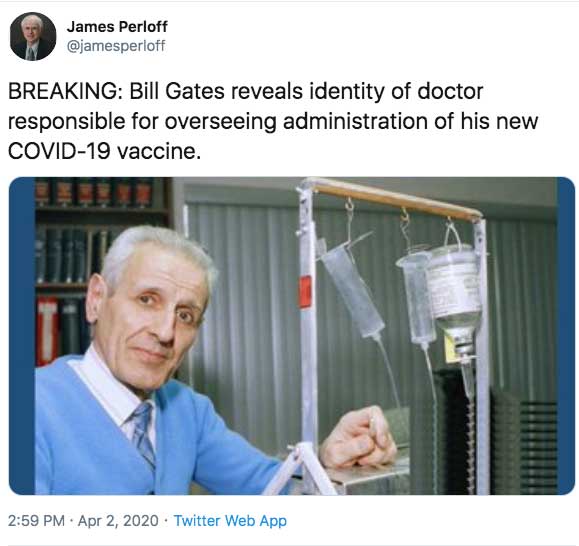Select the Apr 2, 2020 date text

(118, 521)
